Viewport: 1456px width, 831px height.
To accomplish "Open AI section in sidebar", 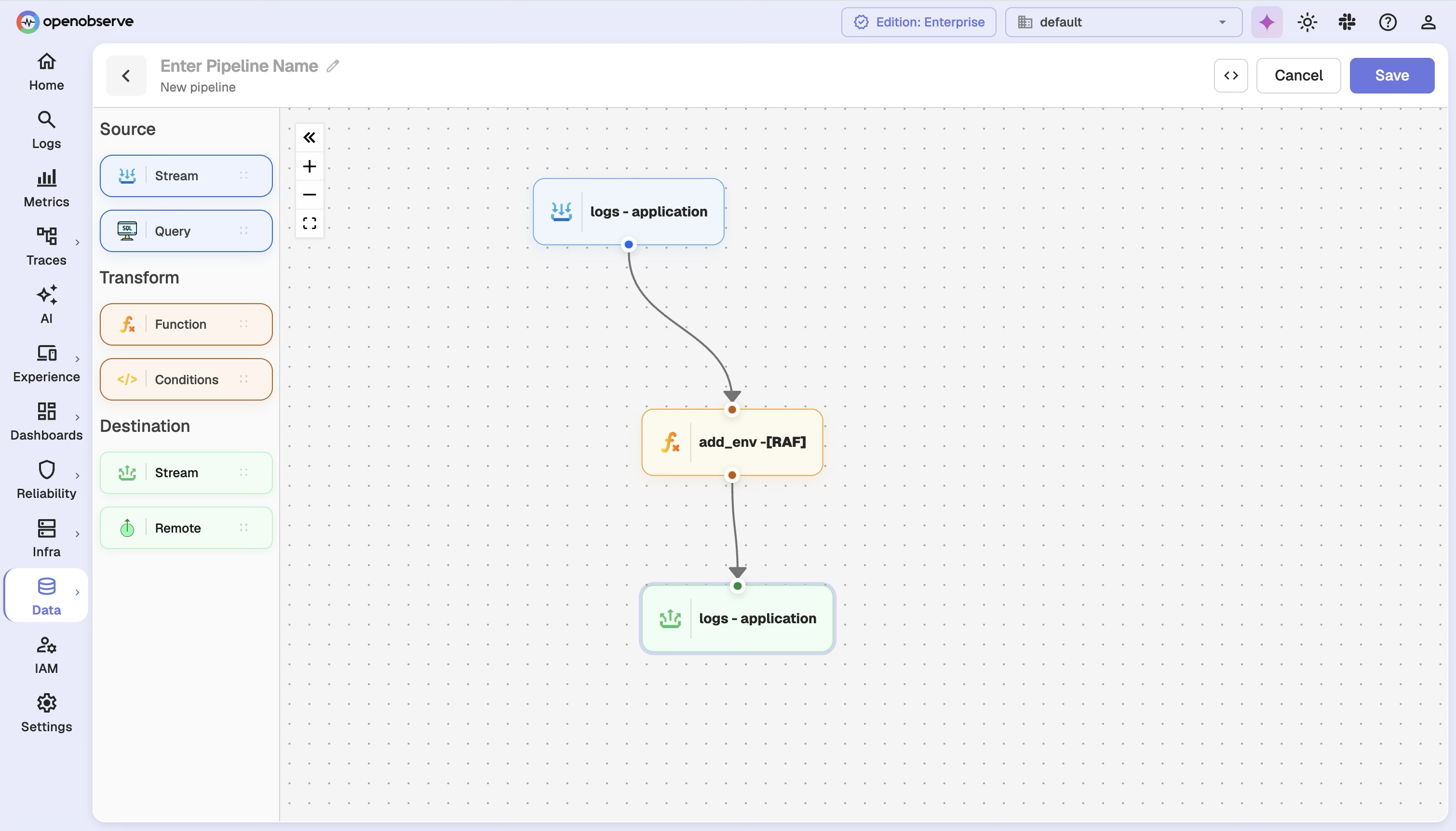I will click(46, 305).
